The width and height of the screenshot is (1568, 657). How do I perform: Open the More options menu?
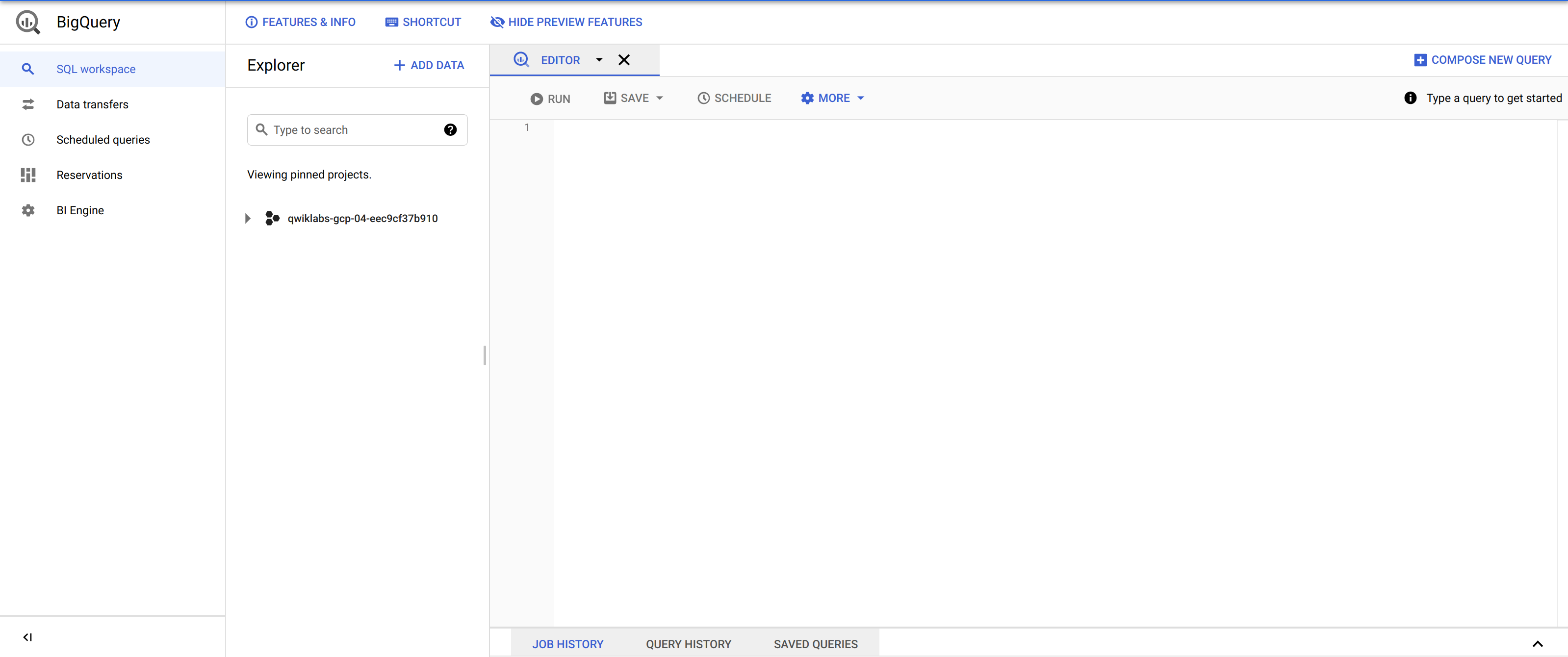pos(832,99)
